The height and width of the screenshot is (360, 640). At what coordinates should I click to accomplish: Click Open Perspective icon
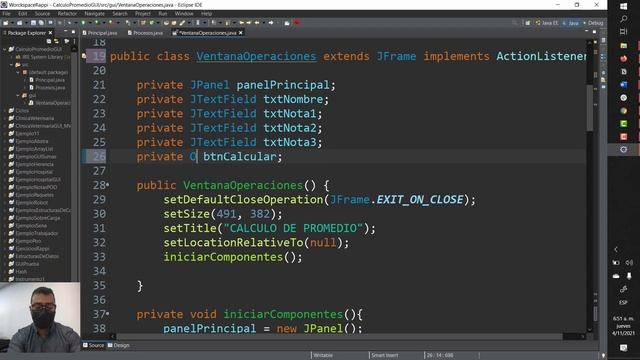tap(527, 23)
